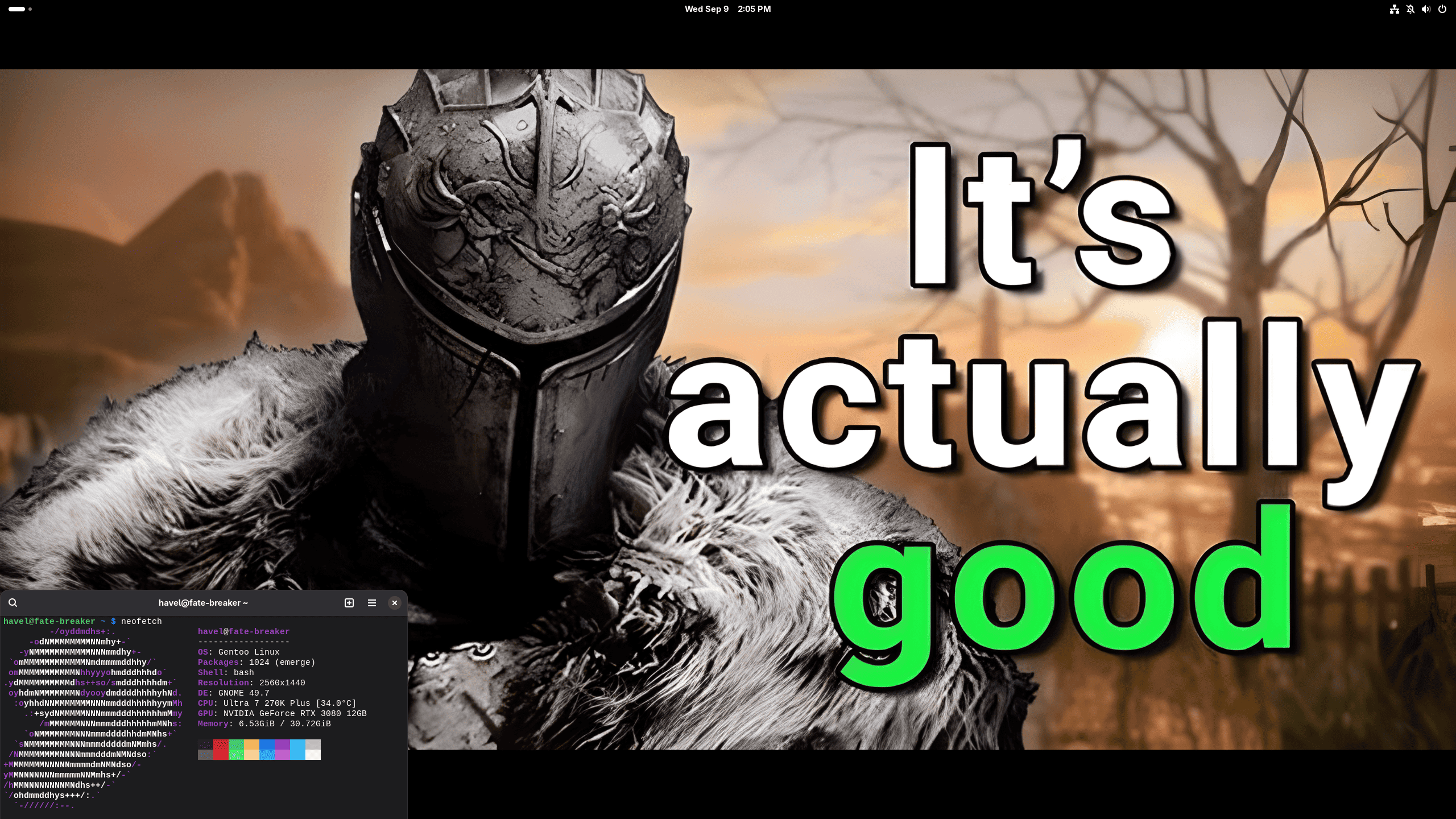The height and width of the screenshot is (819, 1456).
Task: Click the active workspace indicator pill
Action: (x=16, y=9)
